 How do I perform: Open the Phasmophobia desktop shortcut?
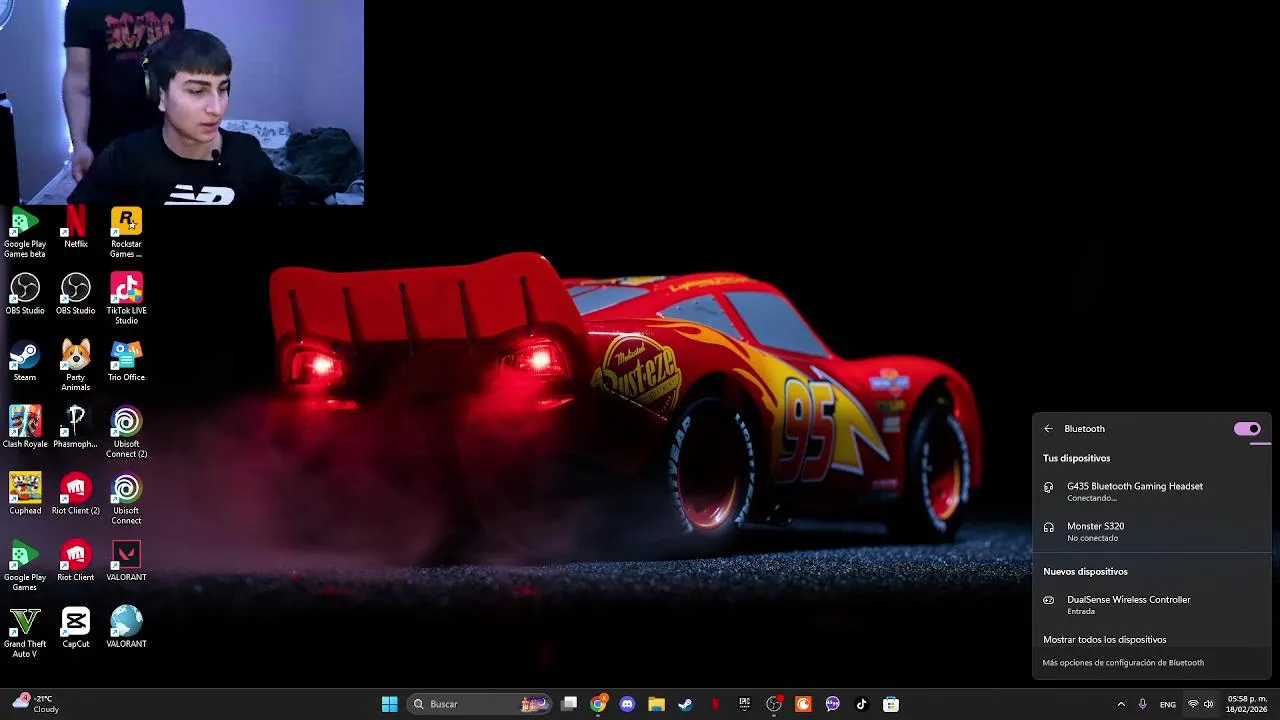[76, 428]
